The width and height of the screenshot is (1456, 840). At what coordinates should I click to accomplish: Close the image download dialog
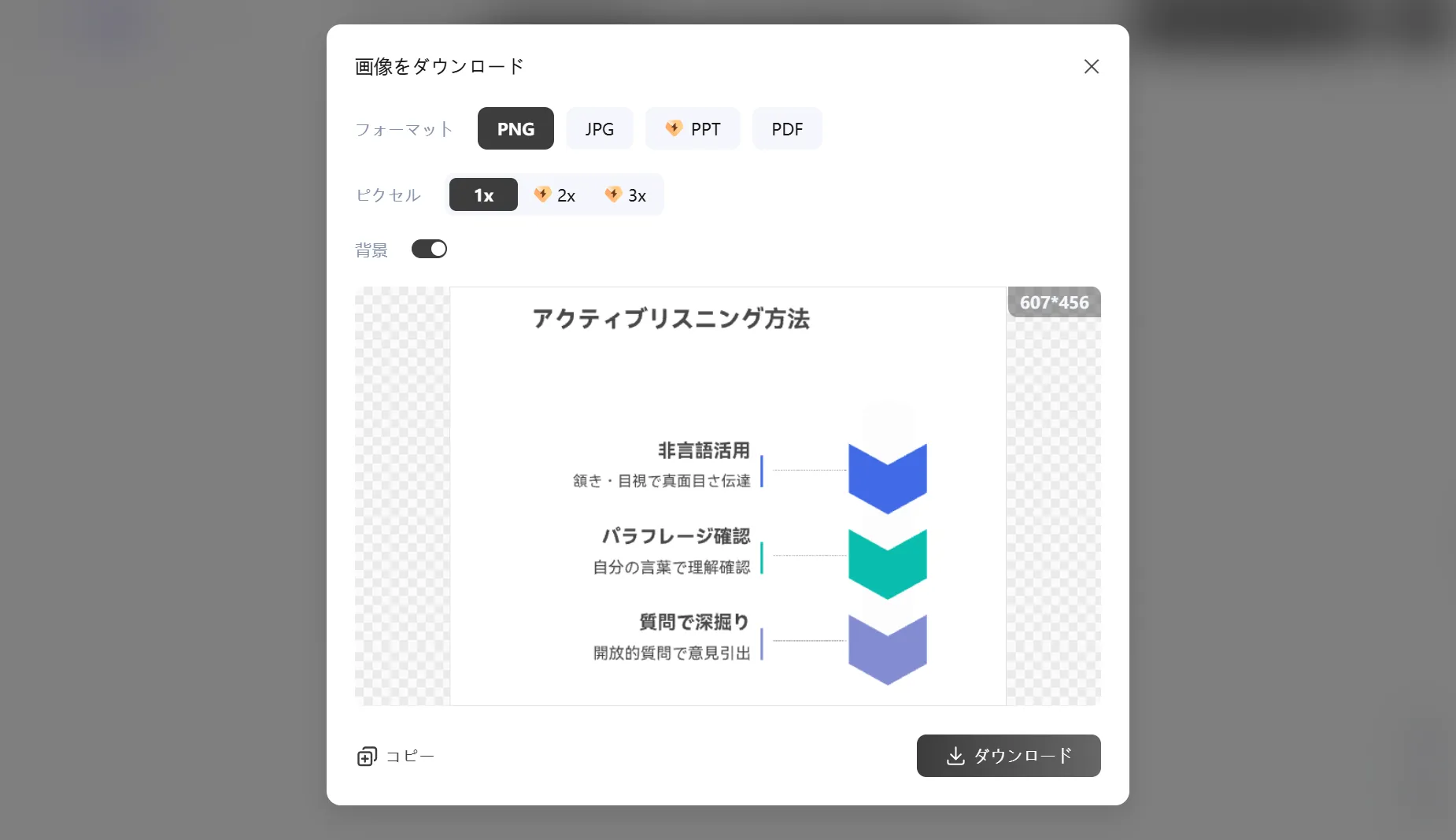click(x=1091, y=67)
